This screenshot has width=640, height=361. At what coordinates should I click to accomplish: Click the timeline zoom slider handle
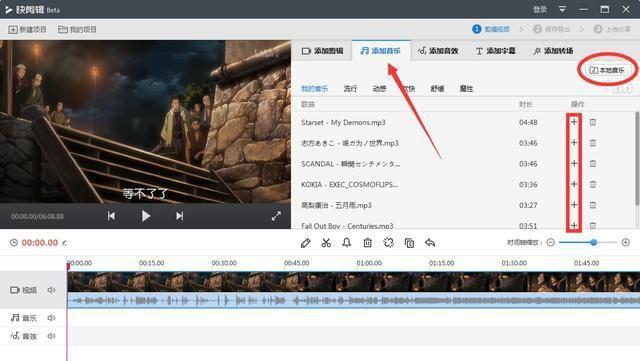pyautogui.click(x=593, y=243)
